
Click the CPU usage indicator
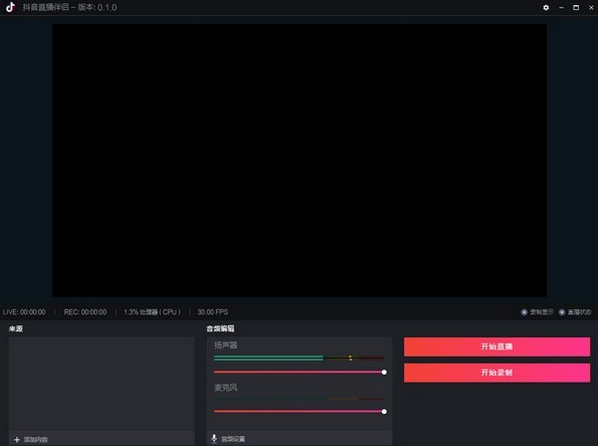click(152, 312)
